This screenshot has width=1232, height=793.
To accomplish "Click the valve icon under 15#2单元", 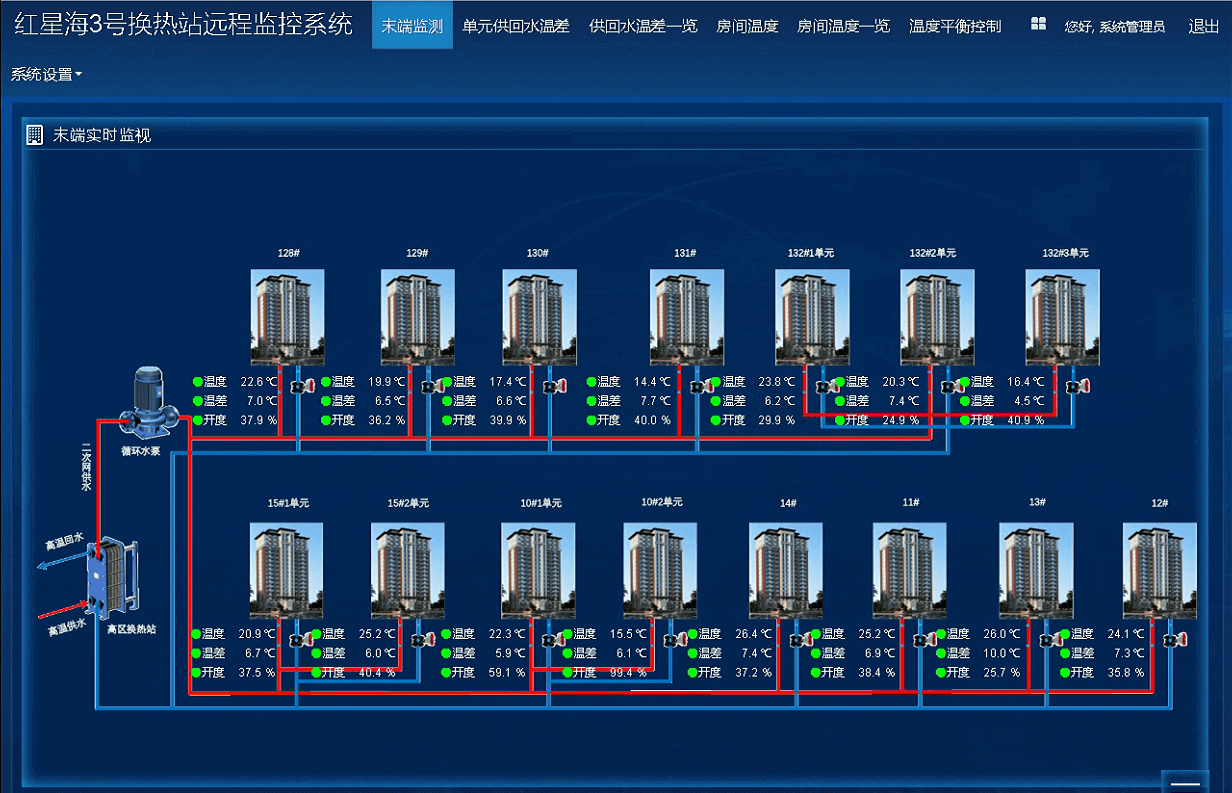I will click(x=422, y=639).
